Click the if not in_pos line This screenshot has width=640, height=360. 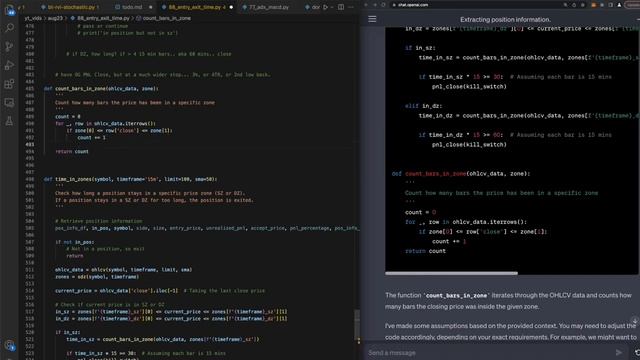75,242
